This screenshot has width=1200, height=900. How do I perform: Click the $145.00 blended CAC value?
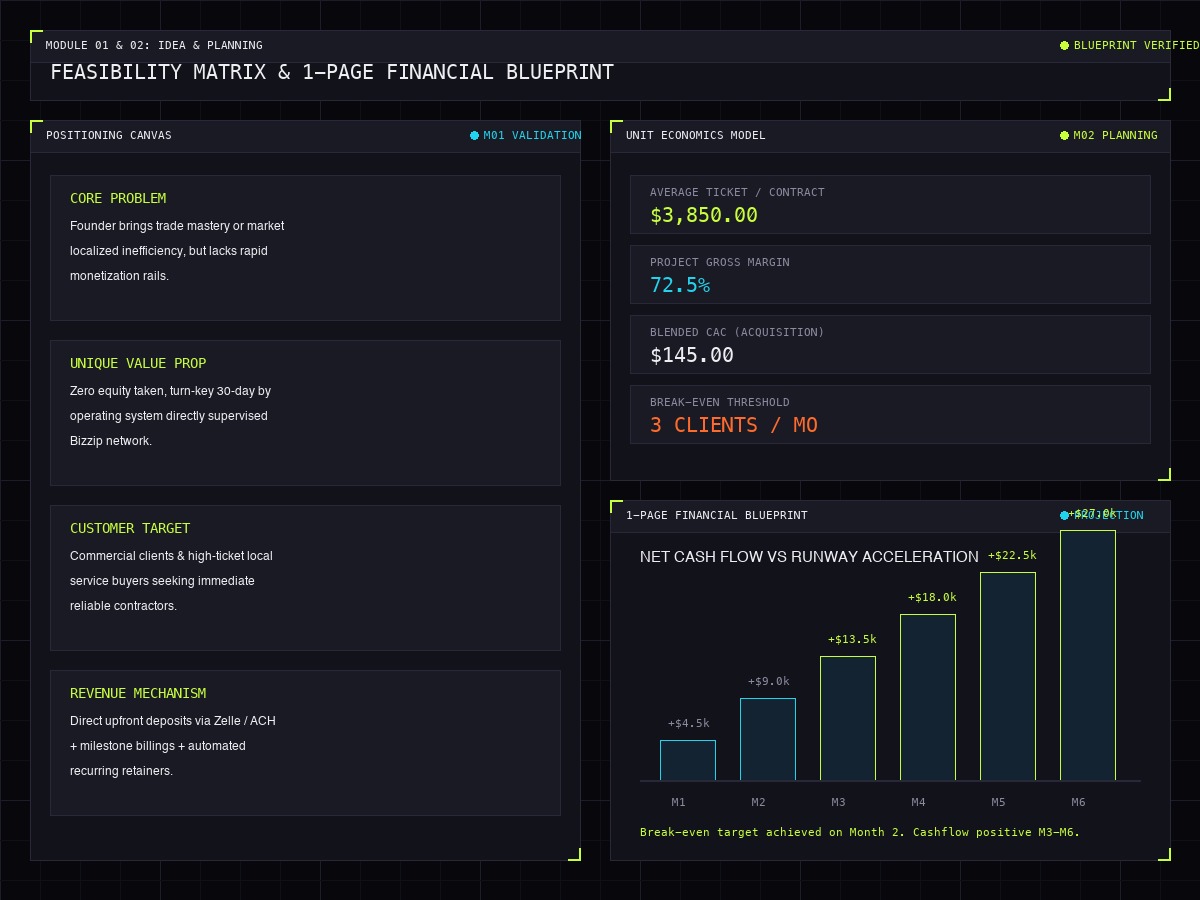tap(692, 355)
